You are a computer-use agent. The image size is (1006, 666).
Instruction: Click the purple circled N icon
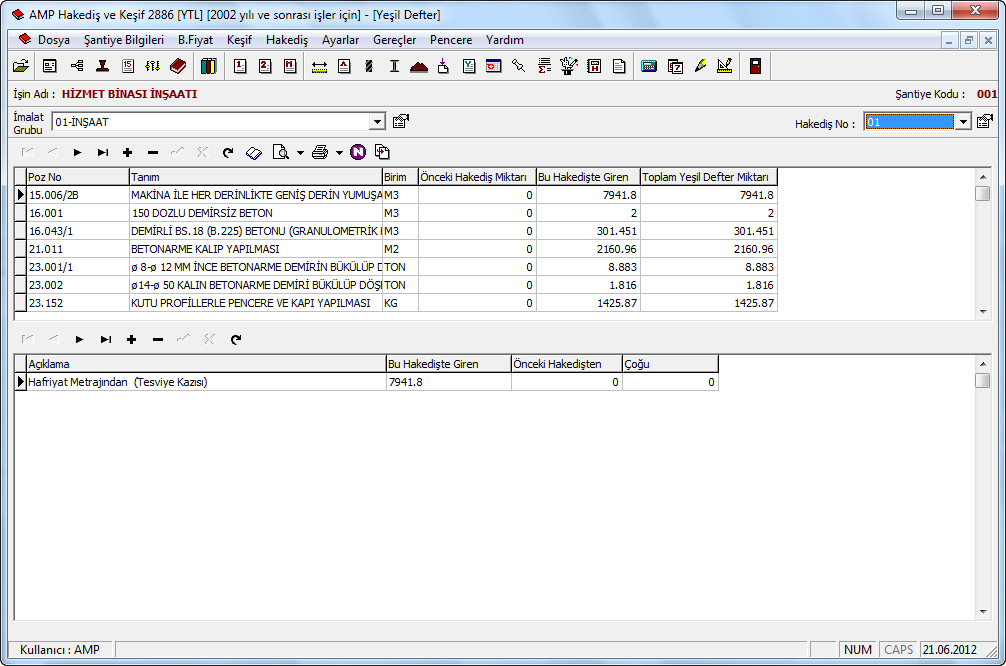tap(357, 152)
